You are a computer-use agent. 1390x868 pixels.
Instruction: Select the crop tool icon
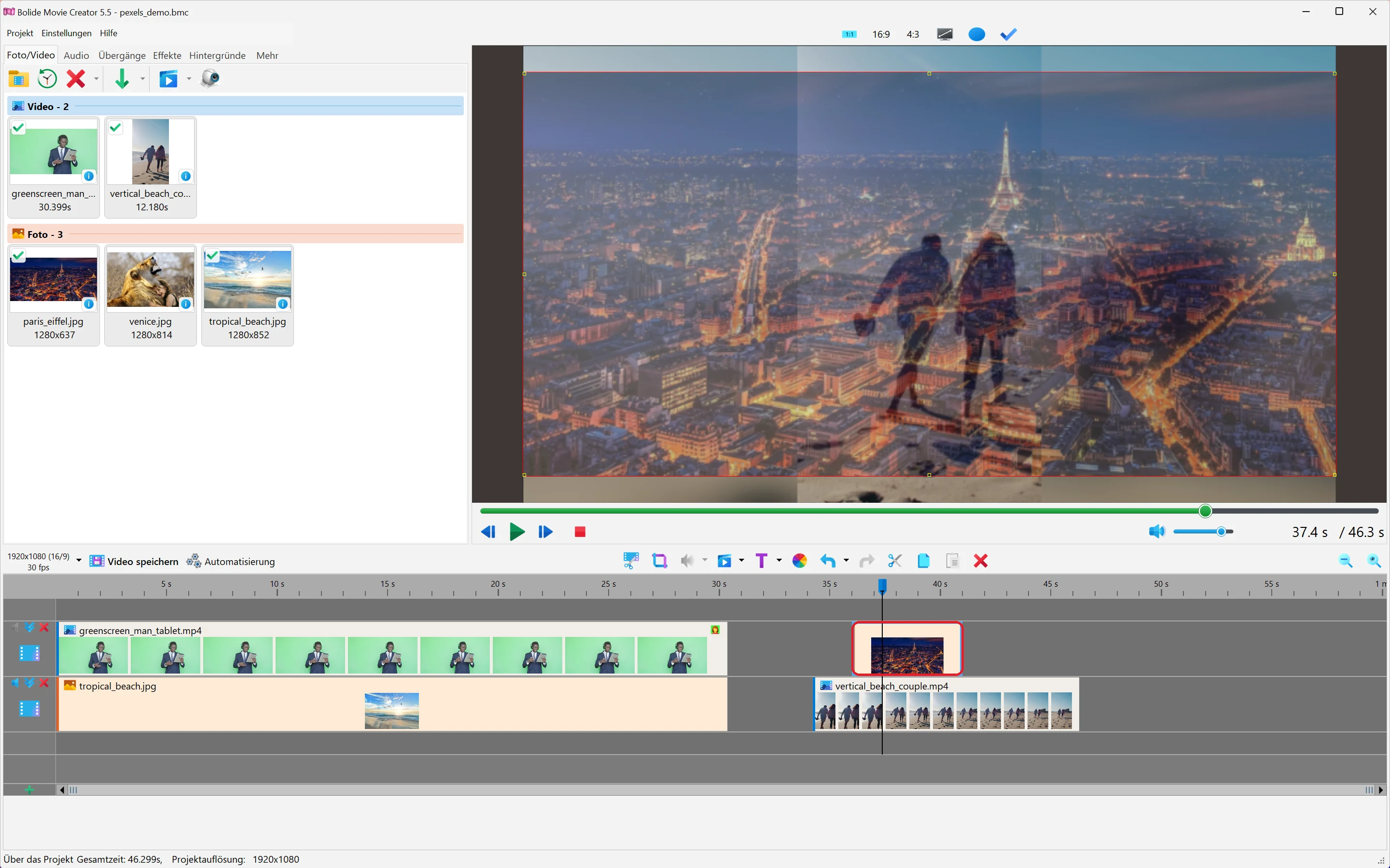point(660,561)
